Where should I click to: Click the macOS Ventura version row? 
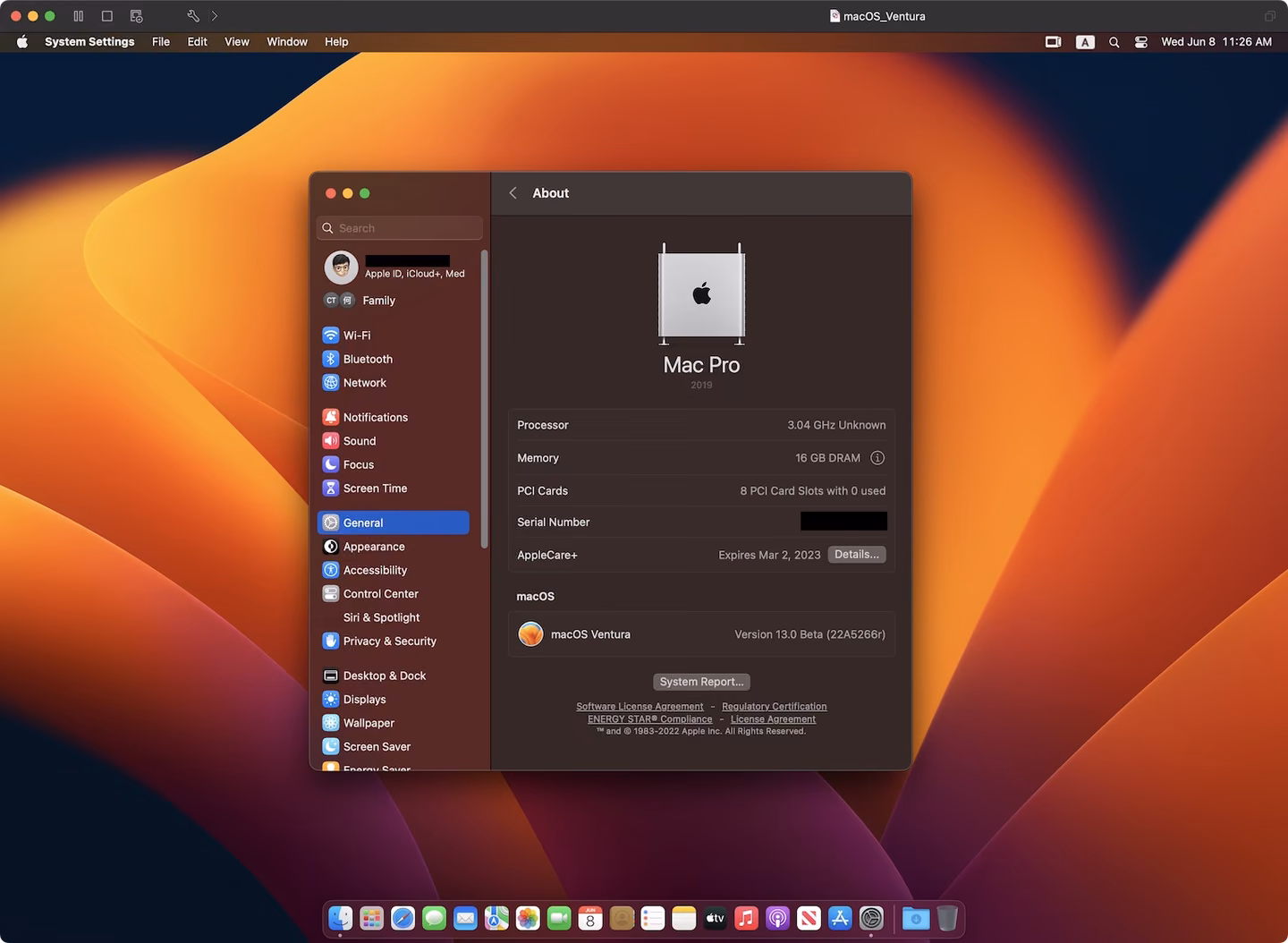702,634
